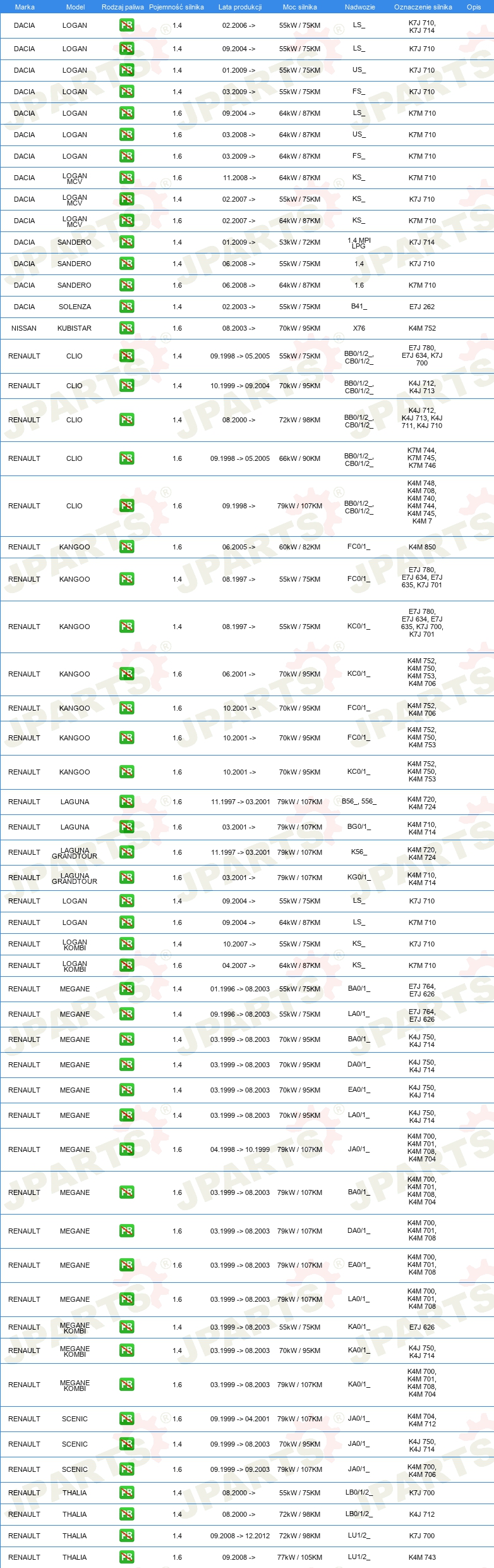The image size is (494, 1568).
Task: Click the fuel icon in the Dacia Logan 02.2006 row
Action: pos(126,25)
